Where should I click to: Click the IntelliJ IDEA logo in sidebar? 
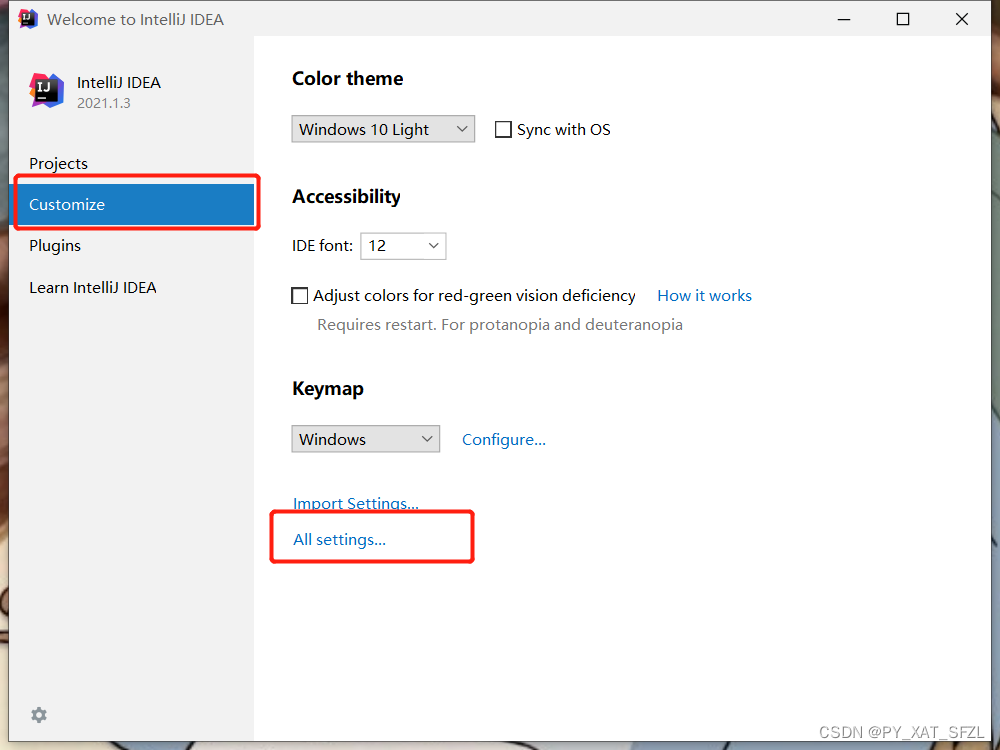tap(47, 91)
